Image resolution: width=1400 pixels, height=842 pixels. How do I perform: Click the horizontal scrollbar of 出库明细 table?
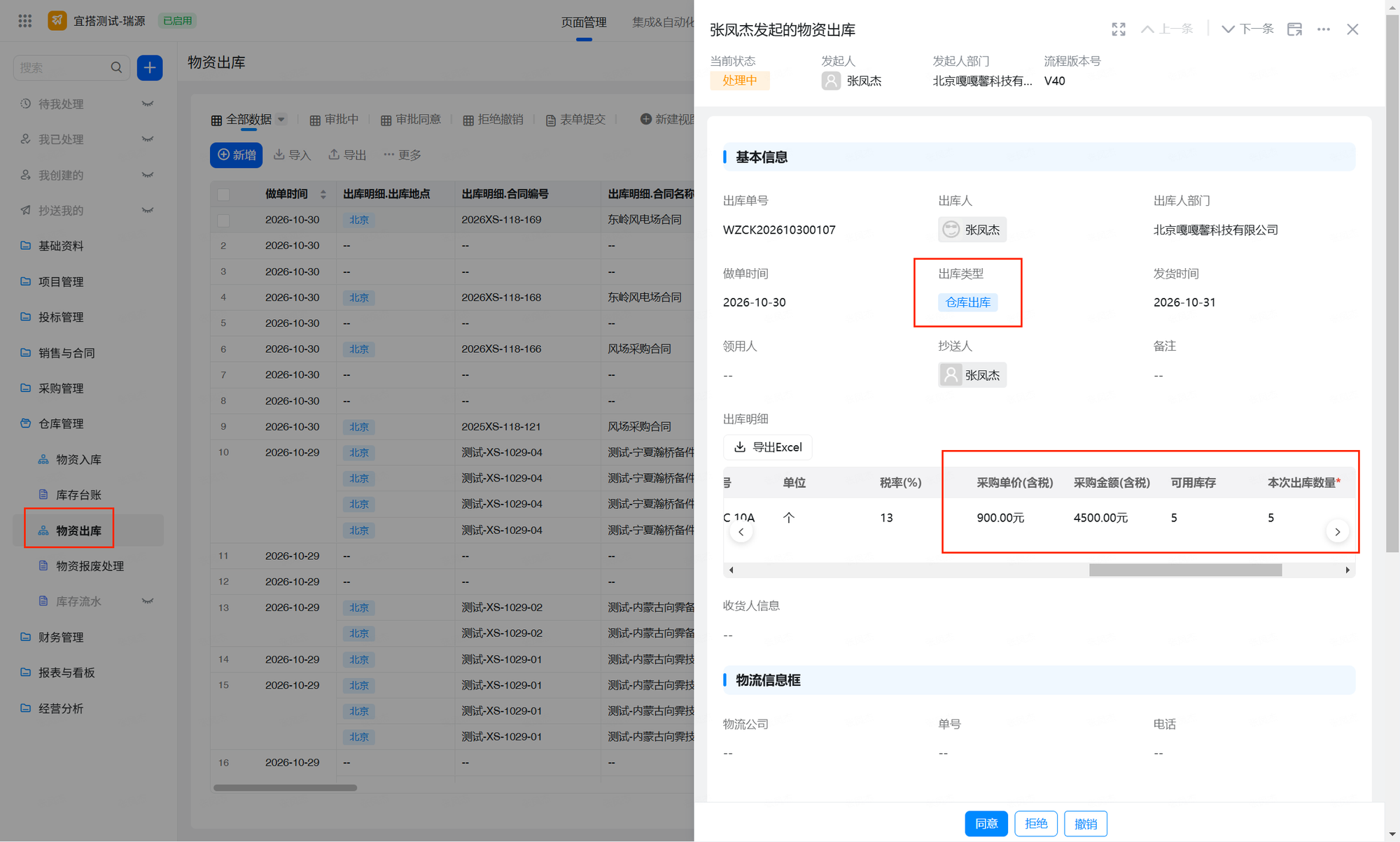(1185, 570)
